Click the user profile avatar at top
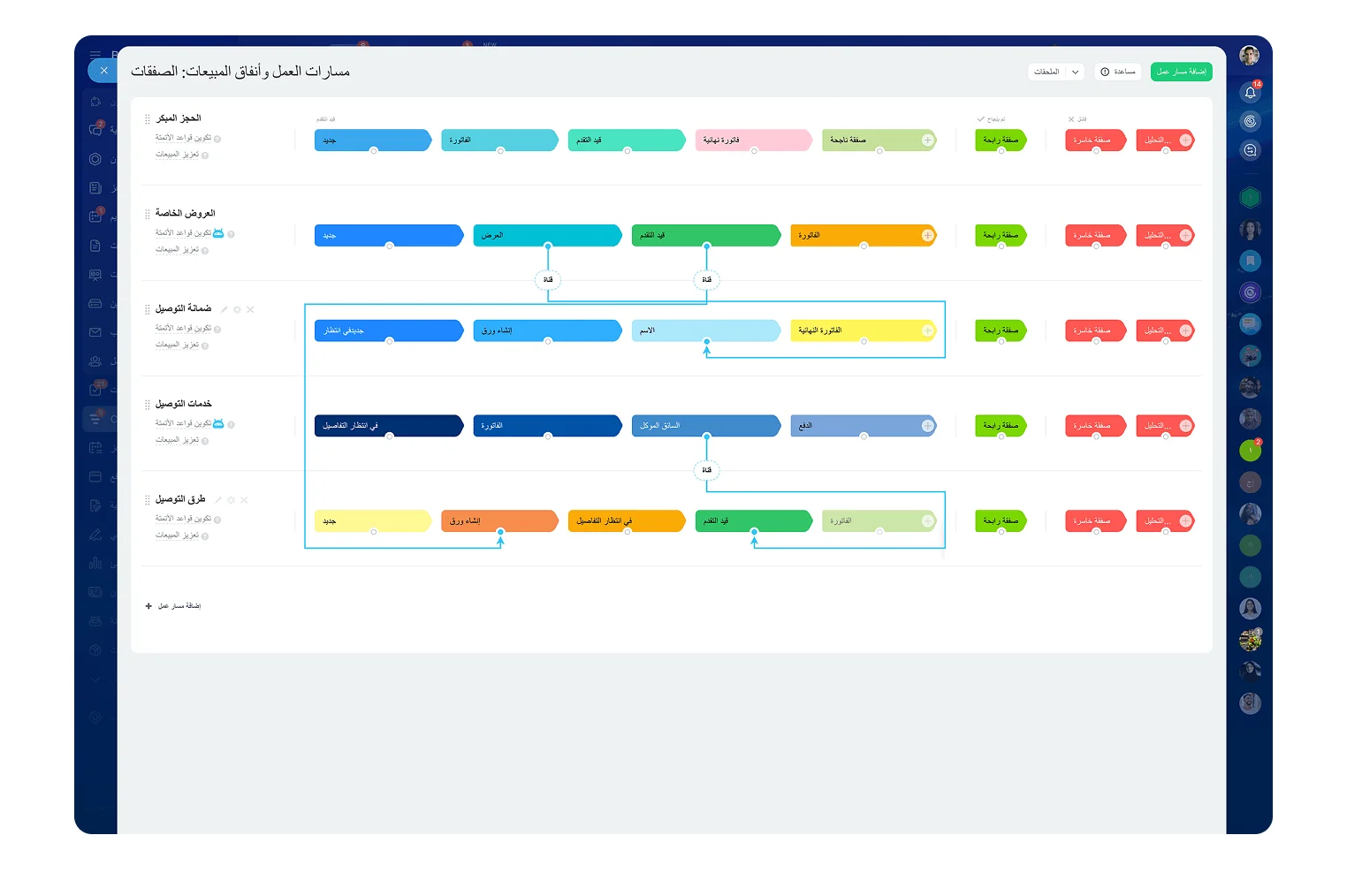Viewport: 1347px width, 896px height. pos(1249,57)
